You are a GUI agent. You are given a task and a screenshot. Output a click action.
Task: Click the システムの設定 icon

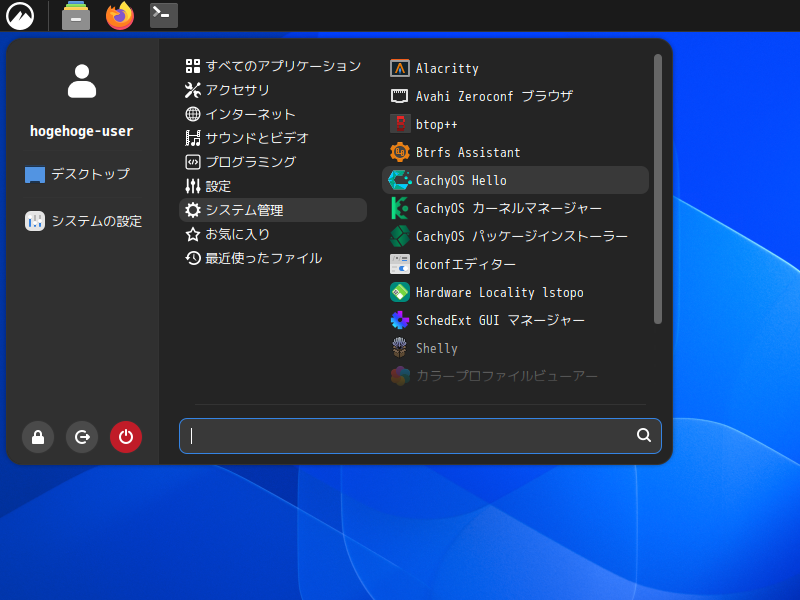pyautogui.click(x=35, y=221)
